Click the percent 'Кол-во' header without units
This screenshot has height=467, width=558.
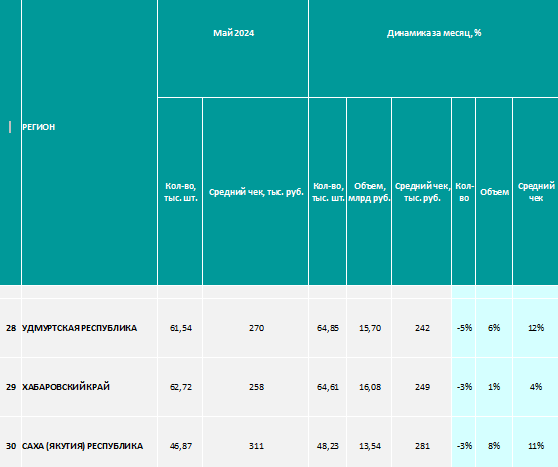point(464,191)
